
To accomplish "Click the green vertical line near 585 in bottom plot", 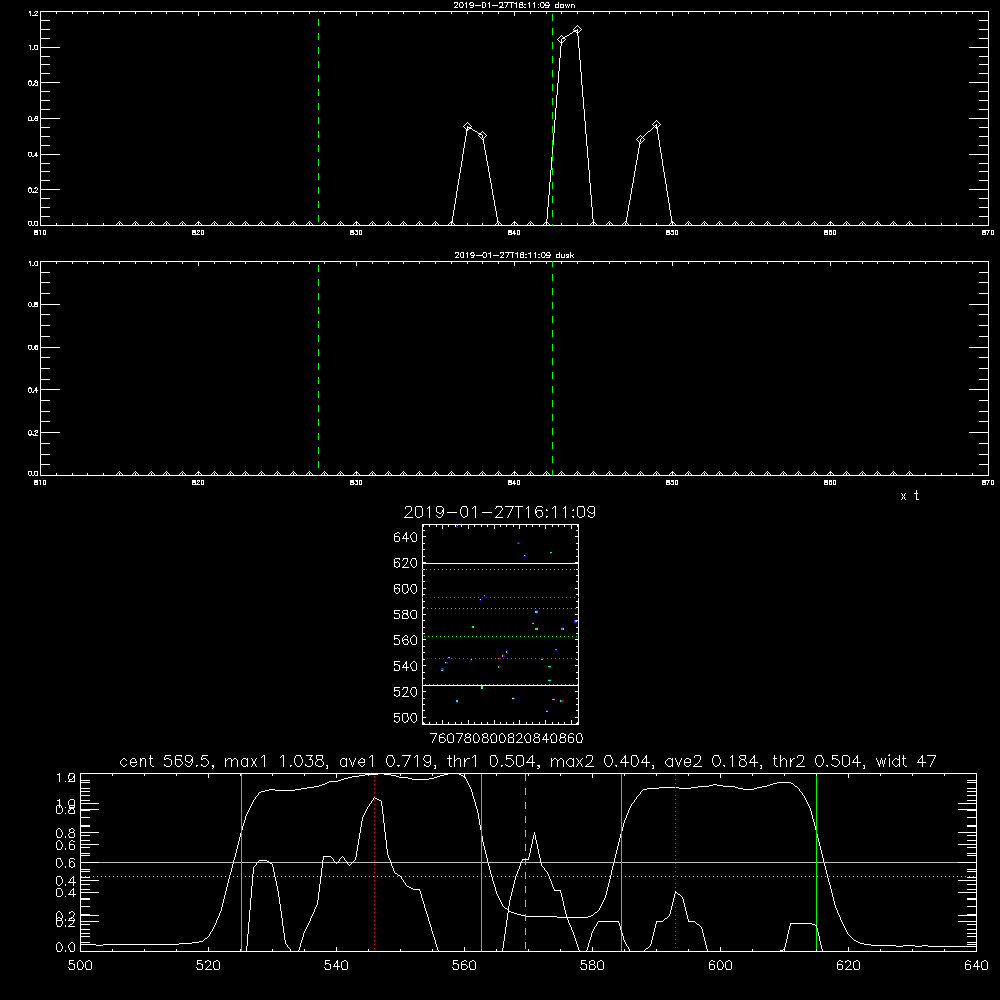I will coord(621,861).
